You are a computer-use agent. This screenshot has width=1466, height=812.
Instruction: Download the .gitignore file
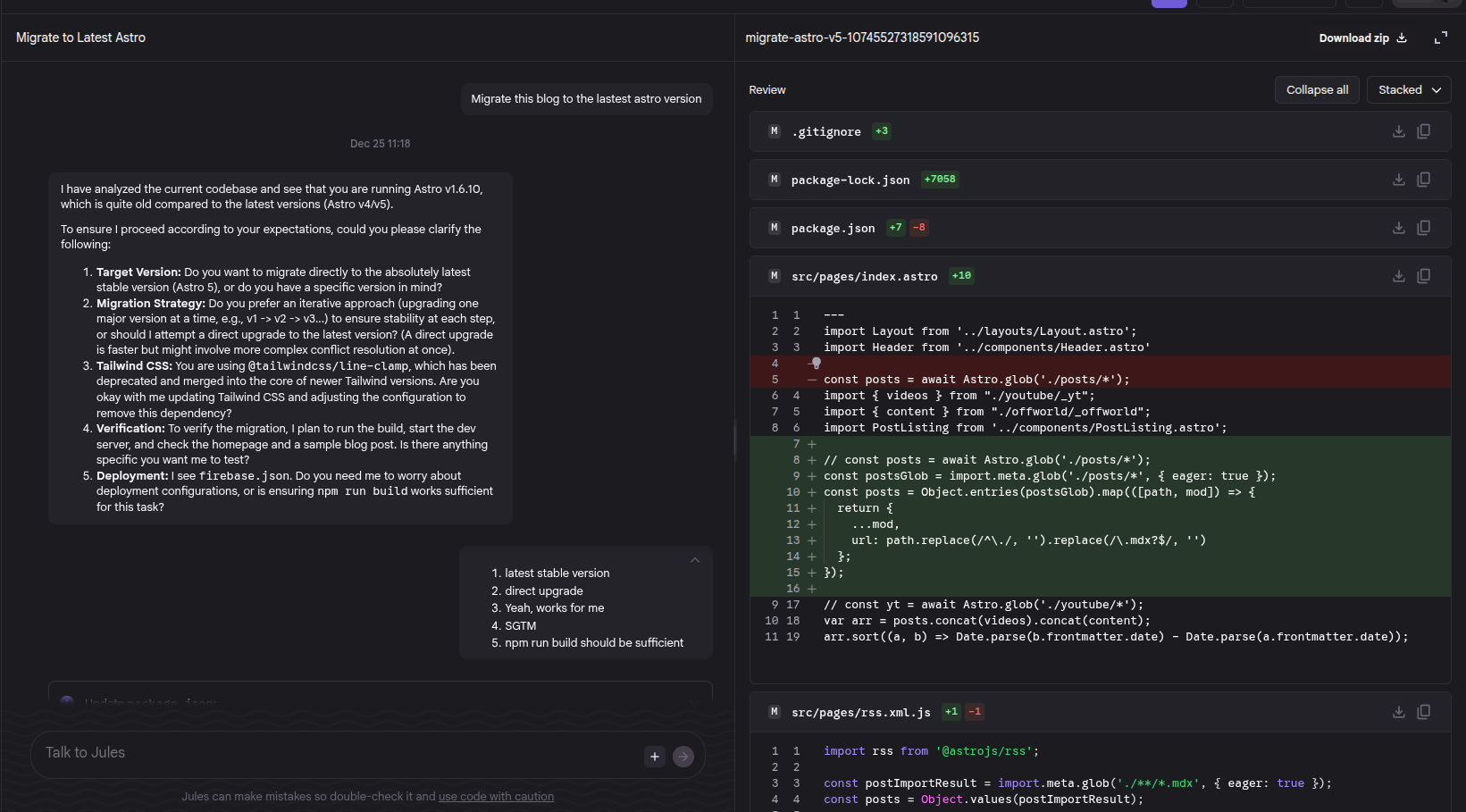[x=1398, y=131]
